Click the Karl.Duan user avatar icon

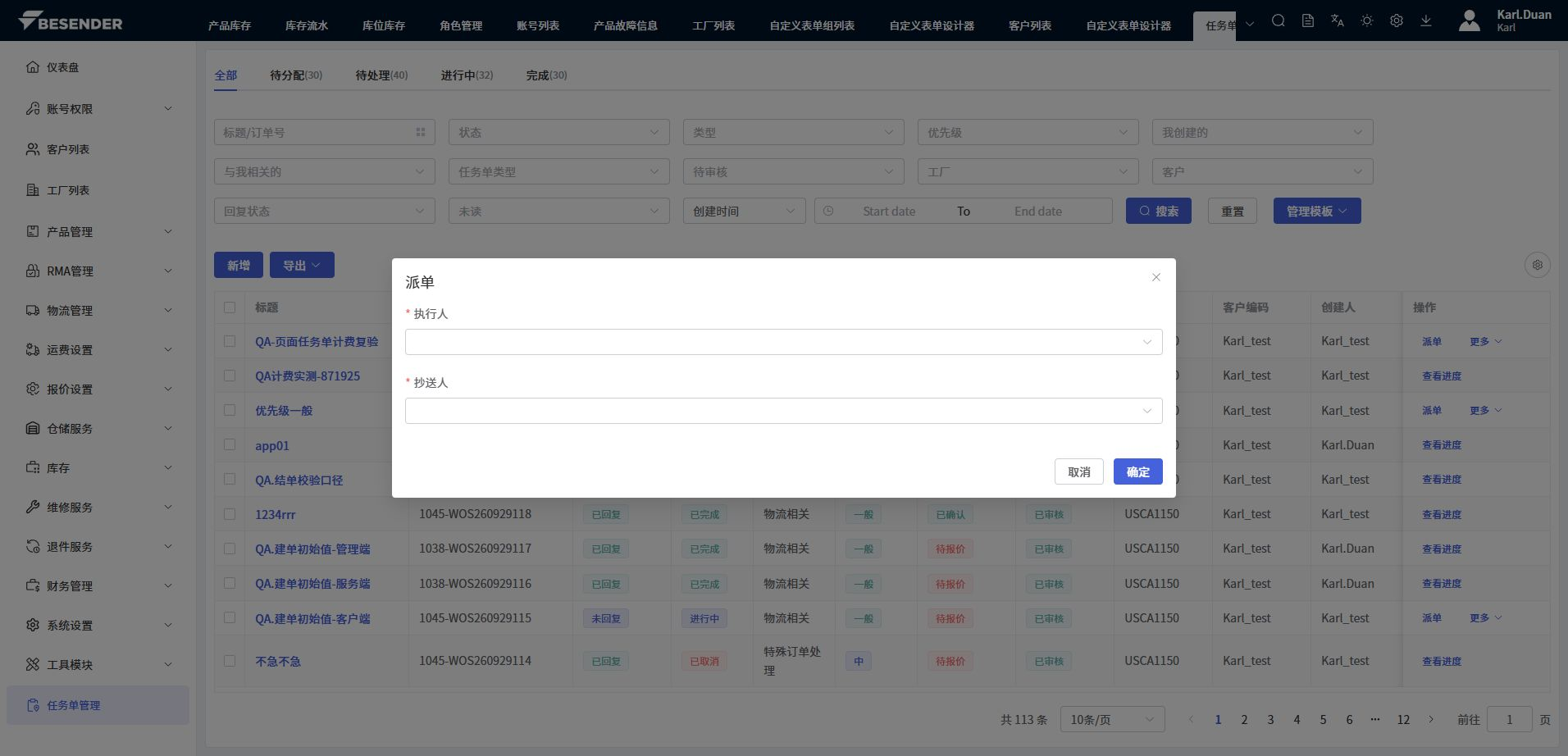1470,20
